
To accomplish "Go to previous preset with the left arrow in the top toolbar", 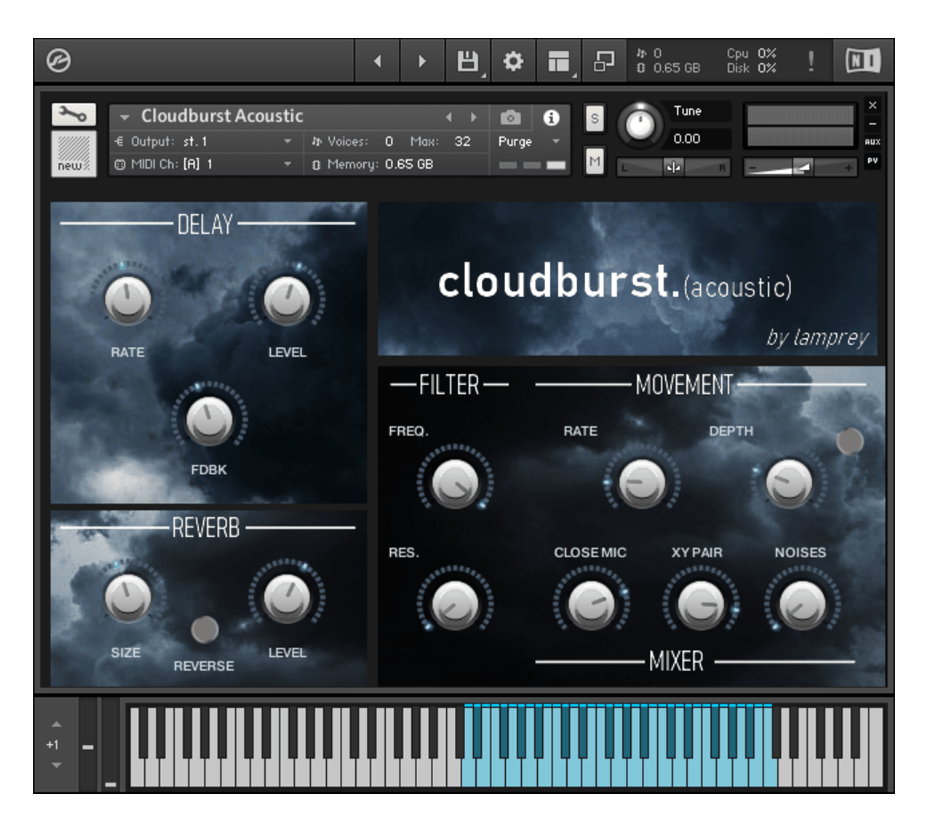I will (377, 61).
